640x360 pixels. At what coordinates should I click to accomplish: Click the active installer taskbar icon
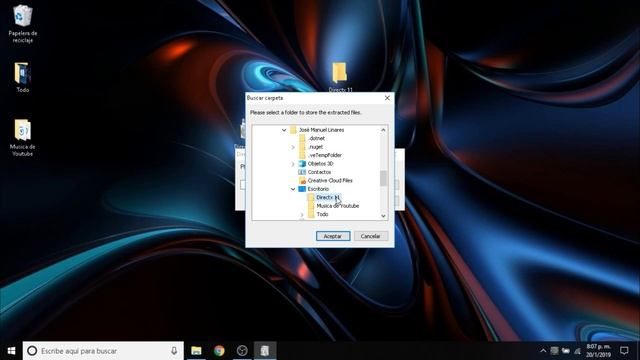(x=265, y=351)
